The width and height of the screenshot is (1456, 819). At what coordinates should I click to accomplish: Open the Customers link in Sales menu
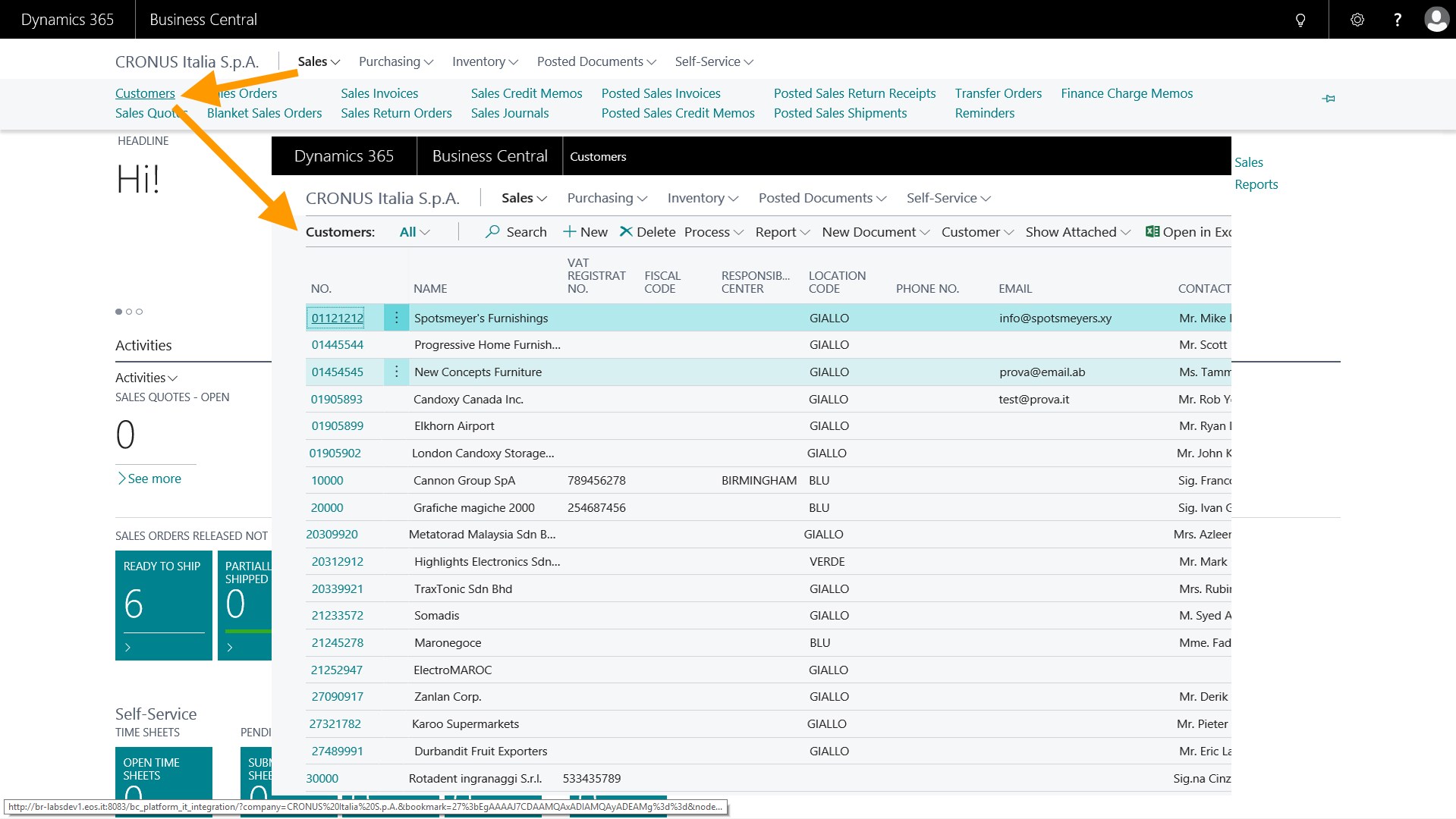(x=145, y=93)
